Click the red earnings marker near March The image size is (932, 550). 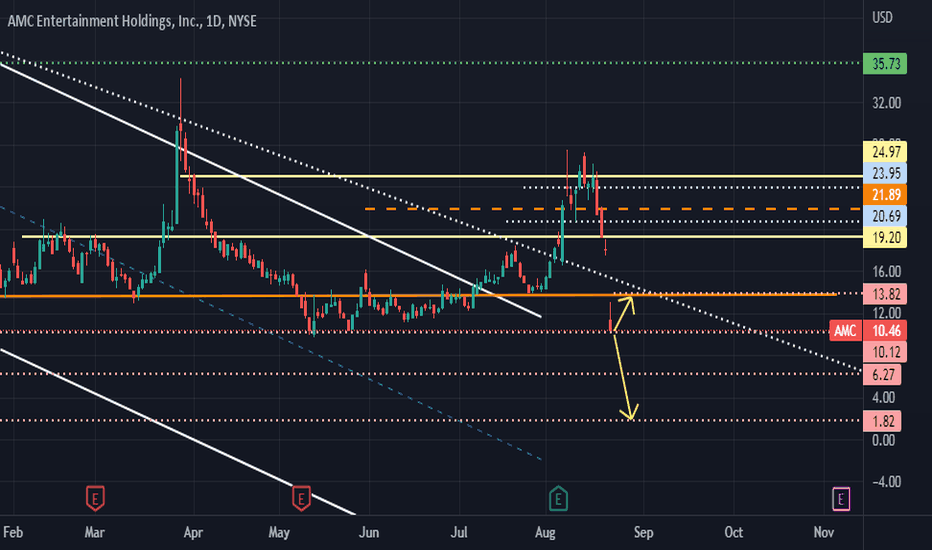pyautogui.click(x=95, y=498)
